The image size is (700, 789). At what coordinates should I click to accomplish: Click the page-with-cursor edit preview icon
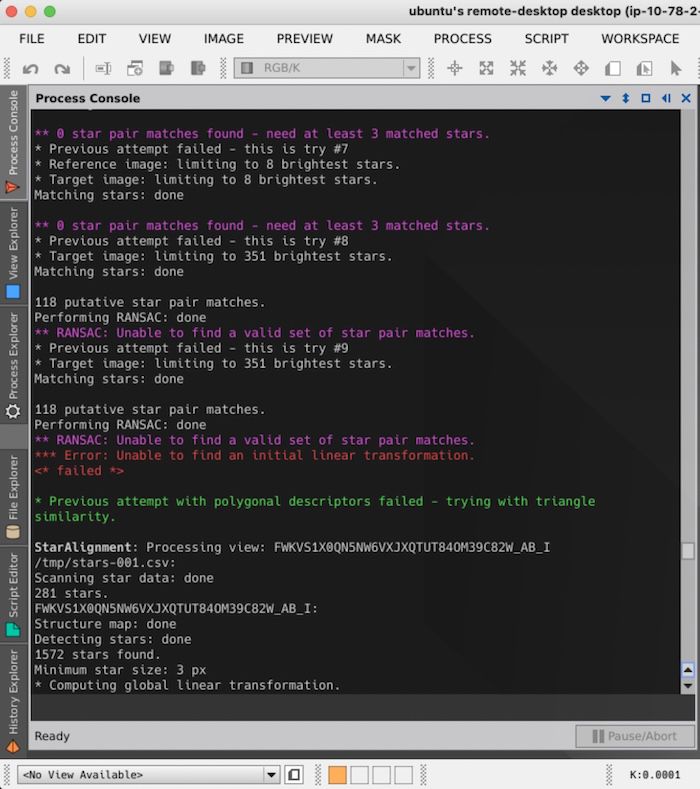644,68
